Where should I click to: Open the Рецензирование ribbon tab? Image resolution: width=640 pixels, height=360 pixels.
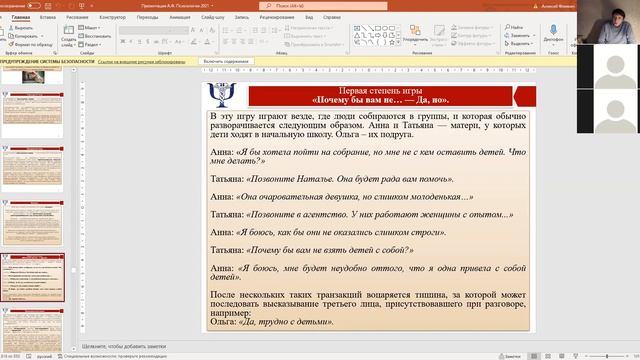pos(277,18)
